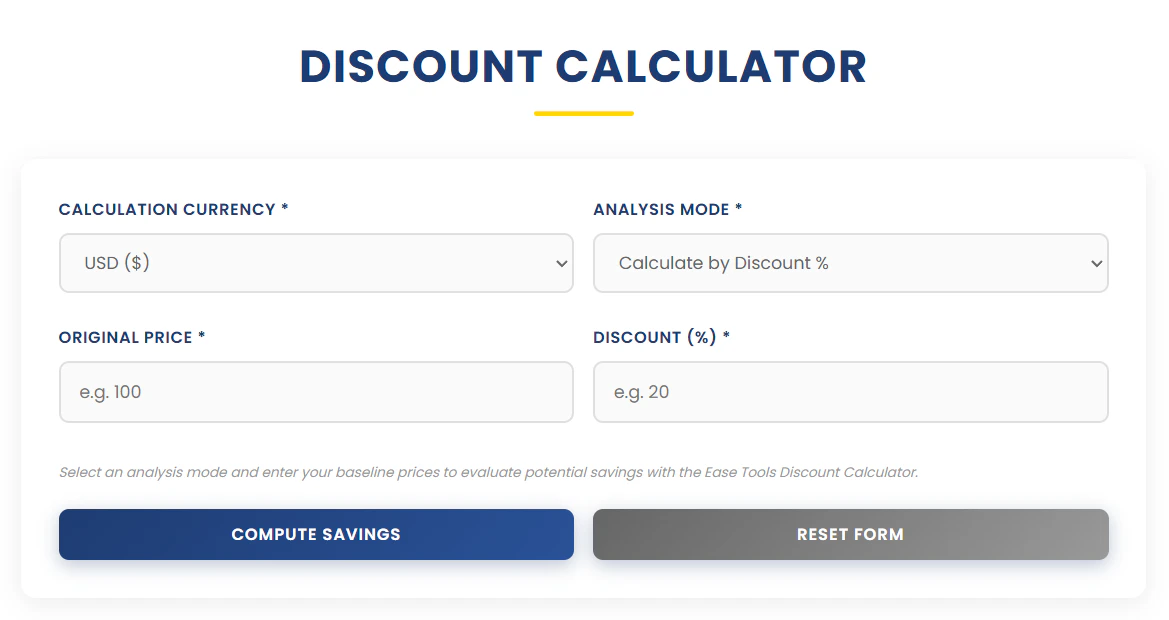
Task: Click the Original Price field label
Action: coord(131,337)
